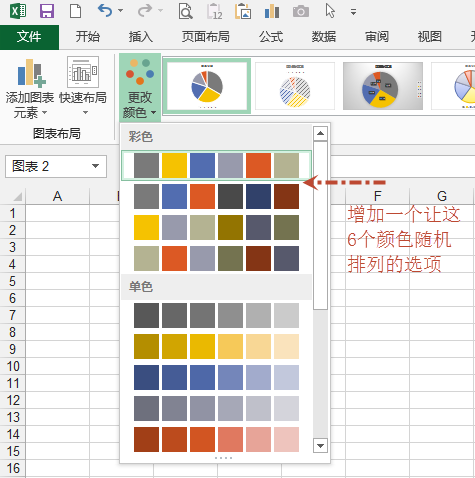This screenshot has width=475, height=478.
Task: Open the undo history dropdown arrow
Action: point(121,11)
